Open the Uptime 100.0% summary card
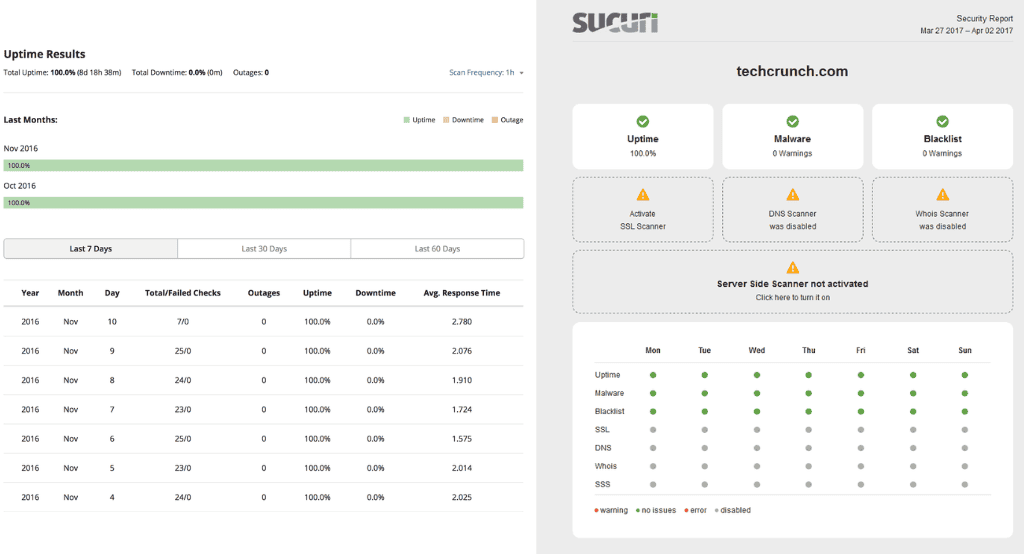This screenshot has height=554, width=1024. tap(643, 137)
